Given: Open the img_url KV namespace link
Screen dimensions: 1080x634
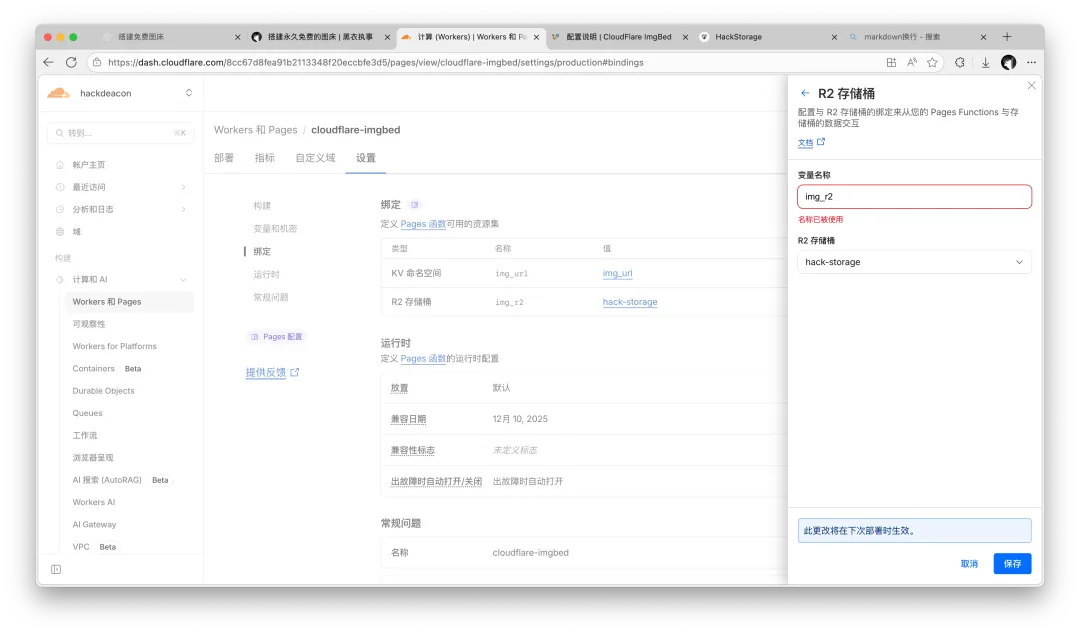Looking at the screenshot, I should [617, 273].
